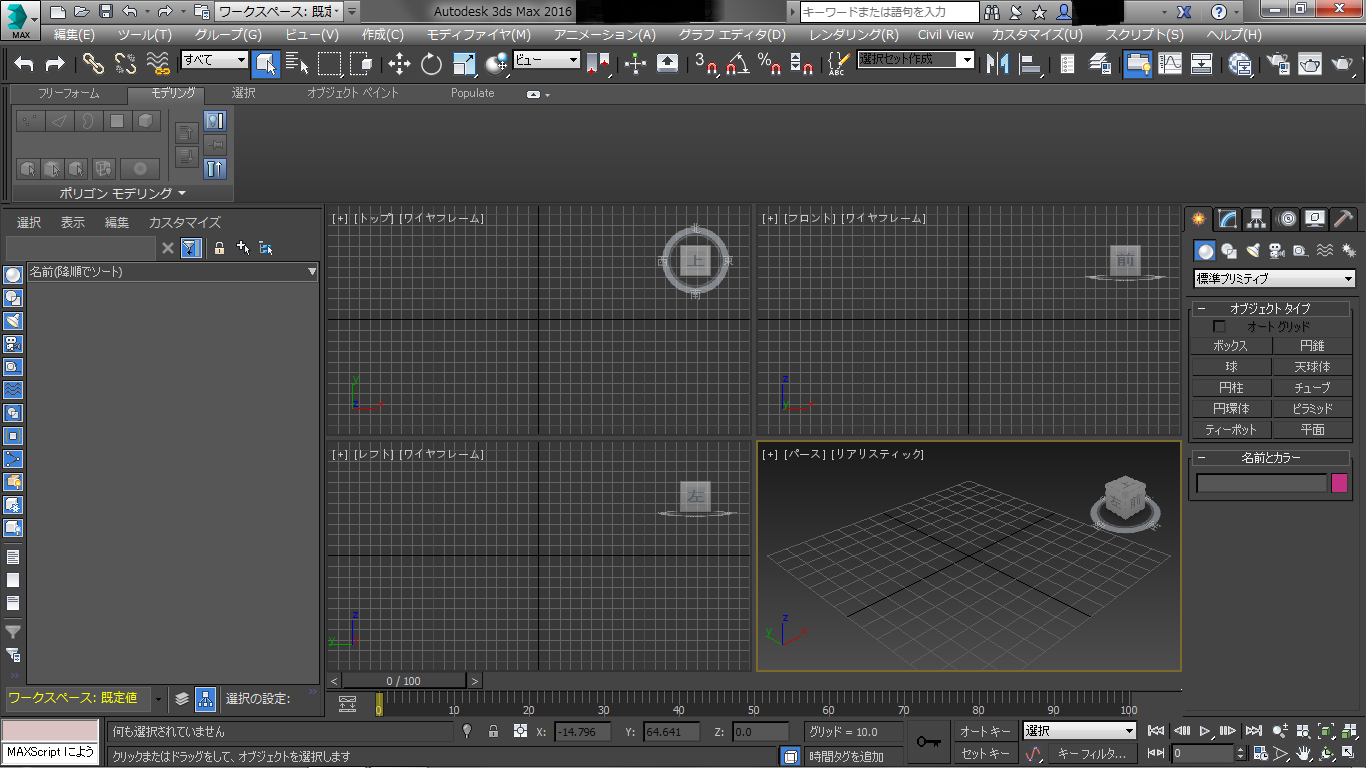The width and height of the screenshot is (1366, 768).
Task: Click the Select and Link chain icon
Action: (x=93, y=64)
